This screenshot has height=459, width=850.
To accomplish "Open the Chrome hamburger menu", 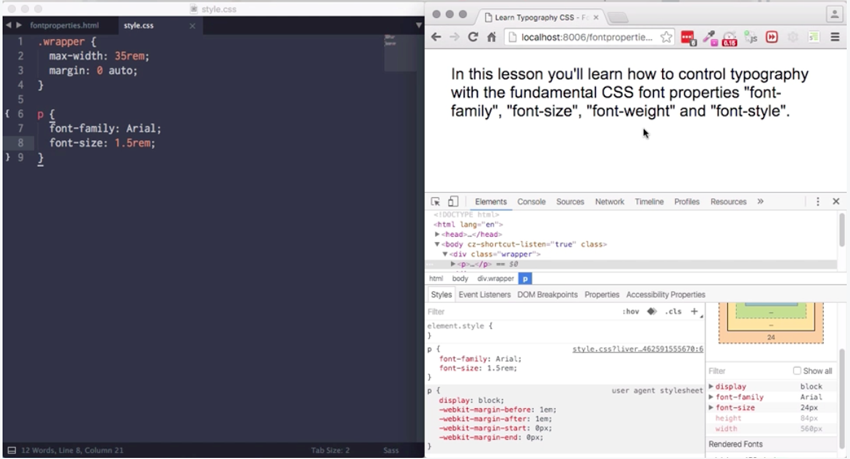I will pos(835,37).
